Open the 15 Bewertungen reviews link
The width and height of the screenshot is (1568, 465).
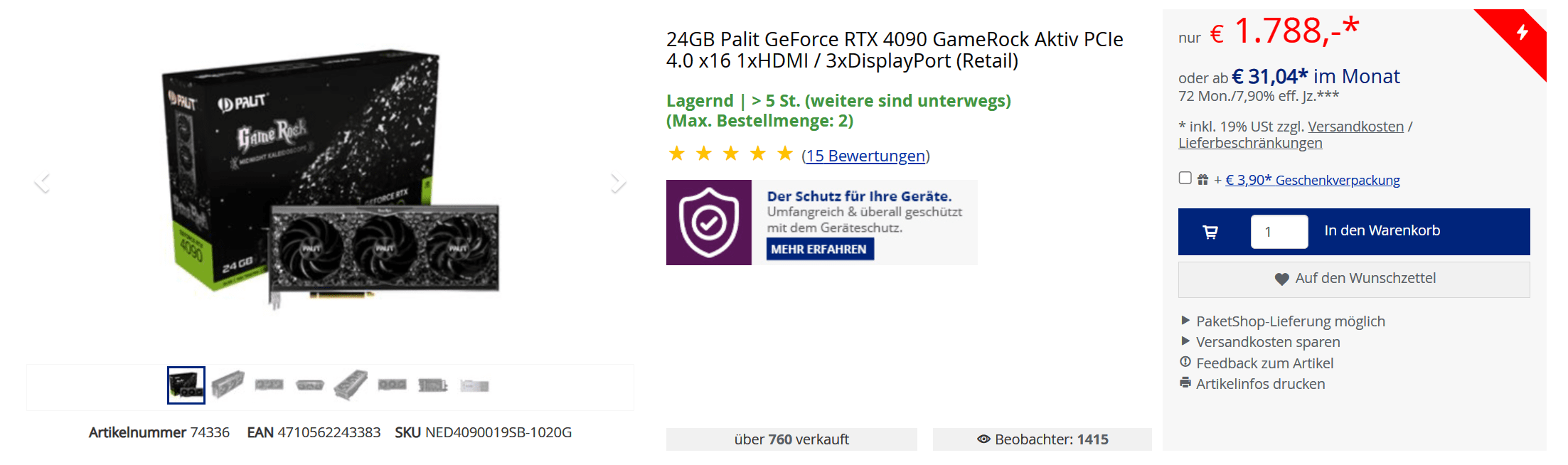865,156
